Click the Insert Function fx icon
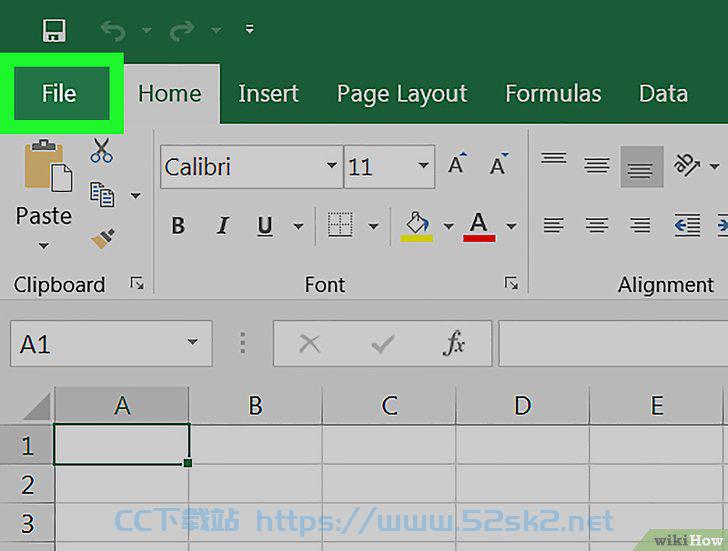This screenshot has height=551, width=728. tap(454, 344)
